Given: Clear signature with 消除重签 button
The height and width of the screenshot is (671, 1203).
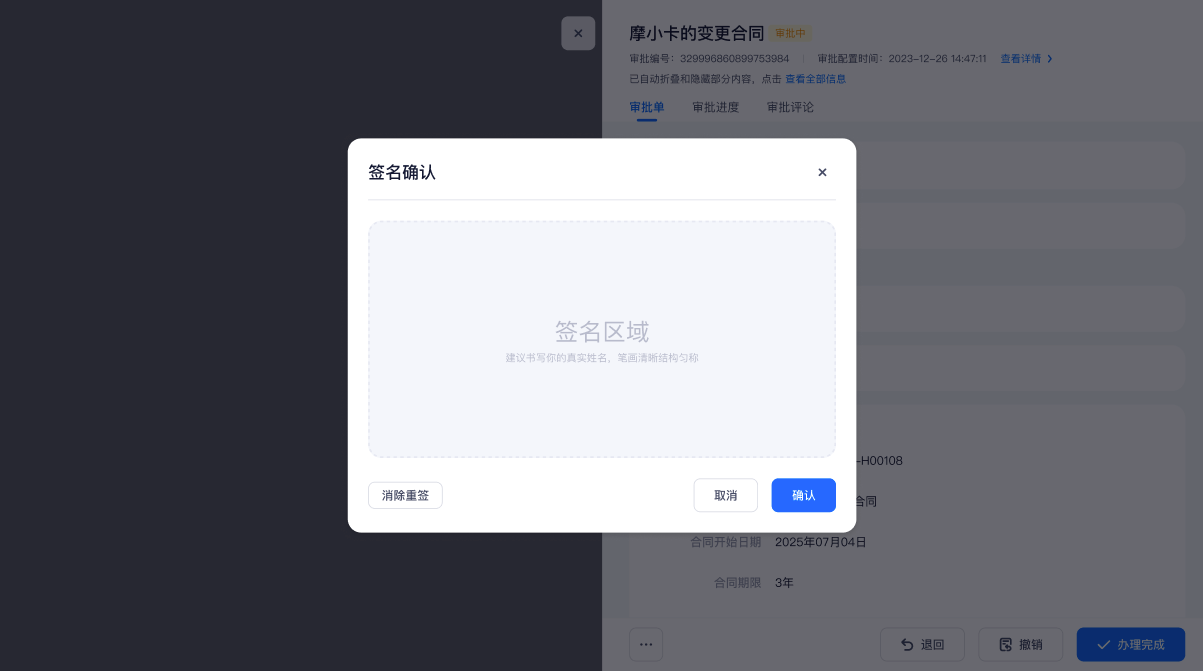Looking at the screenshot, I should pyautogui.click(x=405, y=495).
